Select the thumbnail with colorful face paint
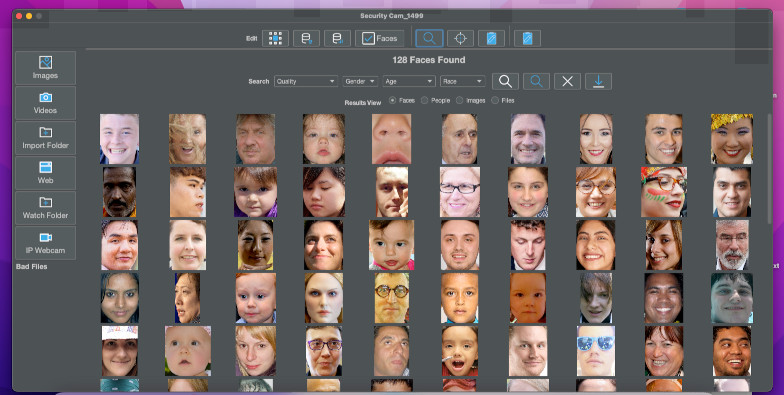This screenshot has width=784, height=395. point(664,192)
